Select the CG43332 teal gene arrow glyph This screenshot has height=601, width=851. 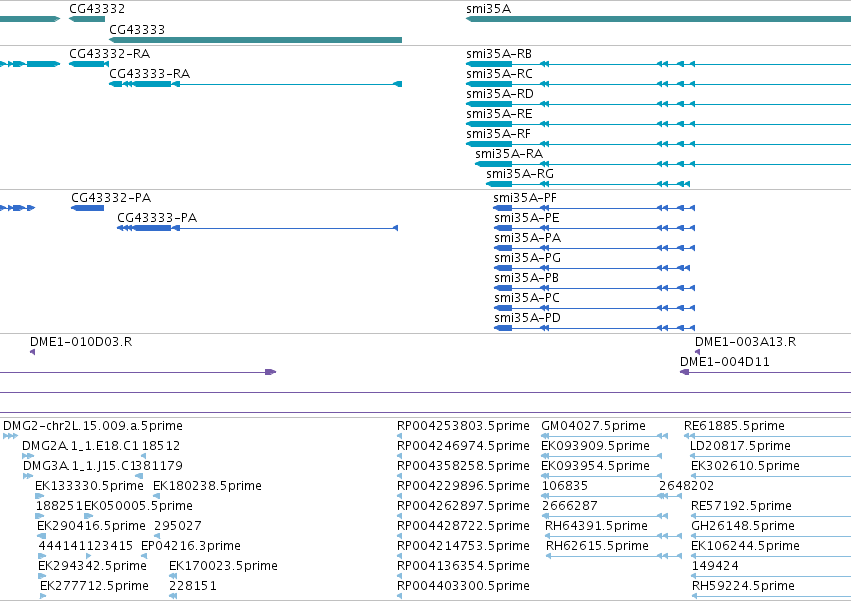tap(87, 19)
